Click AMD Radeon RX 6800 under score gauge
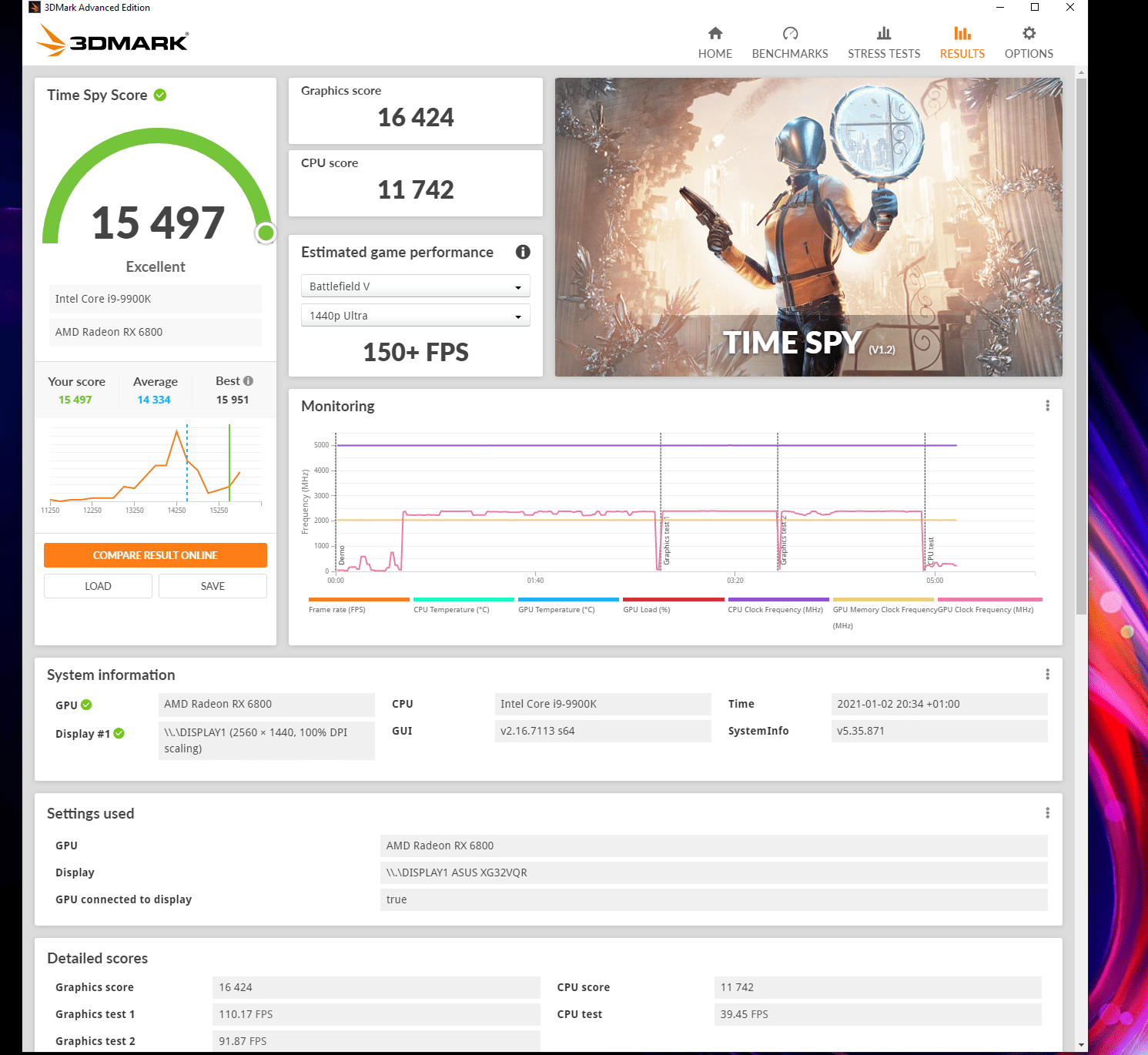Screen dimensions: 1148x1055 [156, 332]
